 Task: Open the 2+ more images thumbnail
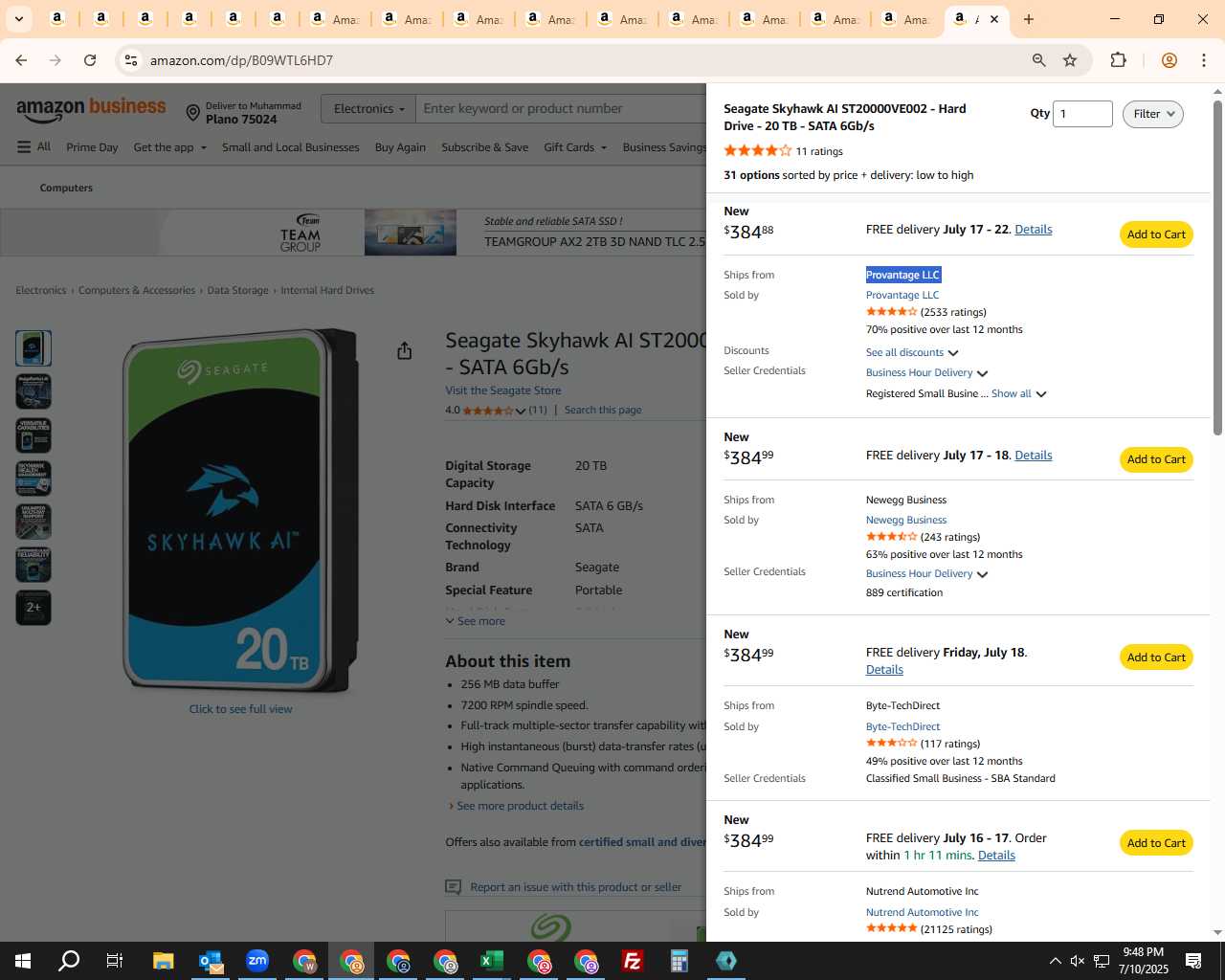point(33,608)
